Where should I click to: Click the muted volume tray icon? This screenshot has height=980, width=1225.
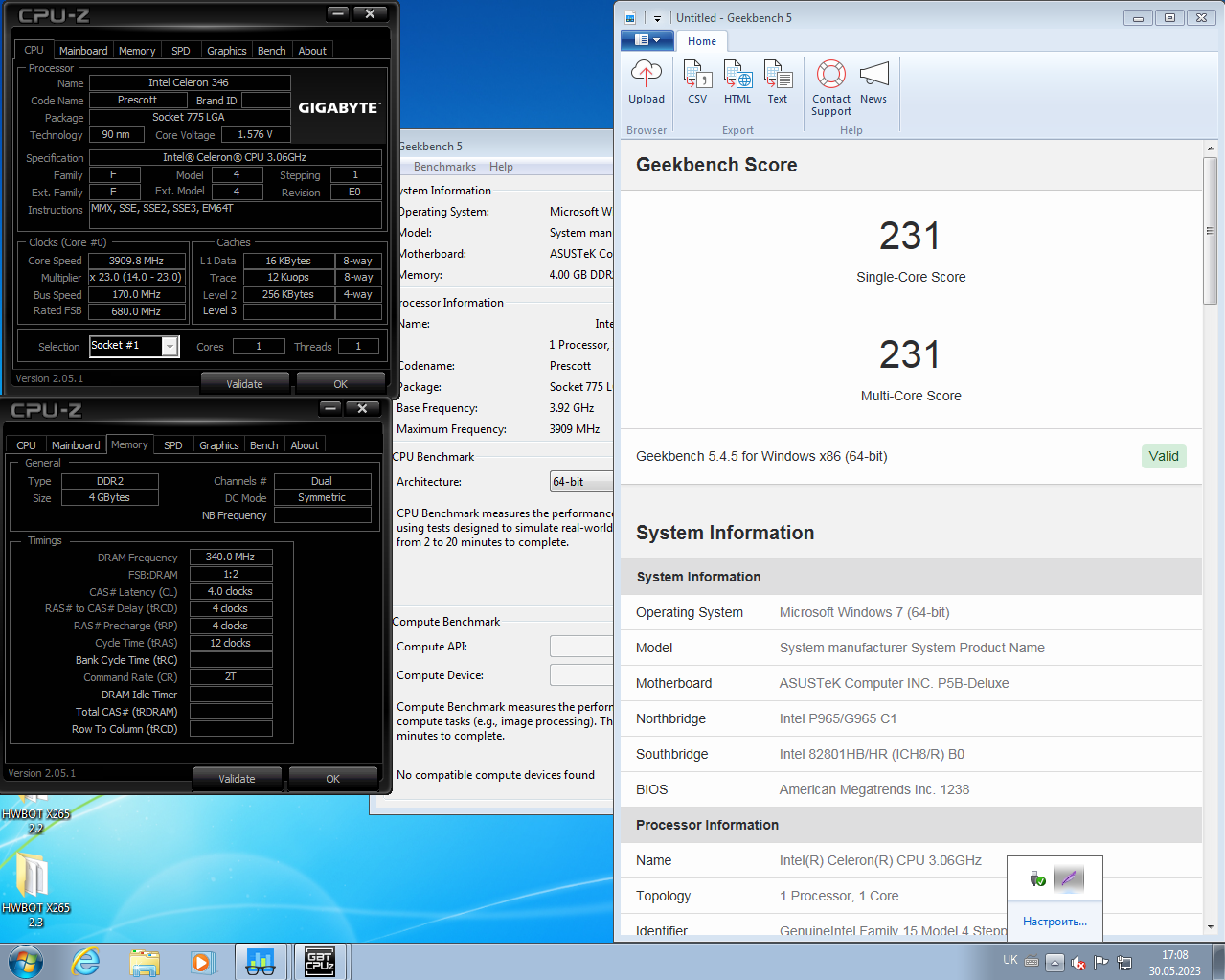coord(1078,962)
